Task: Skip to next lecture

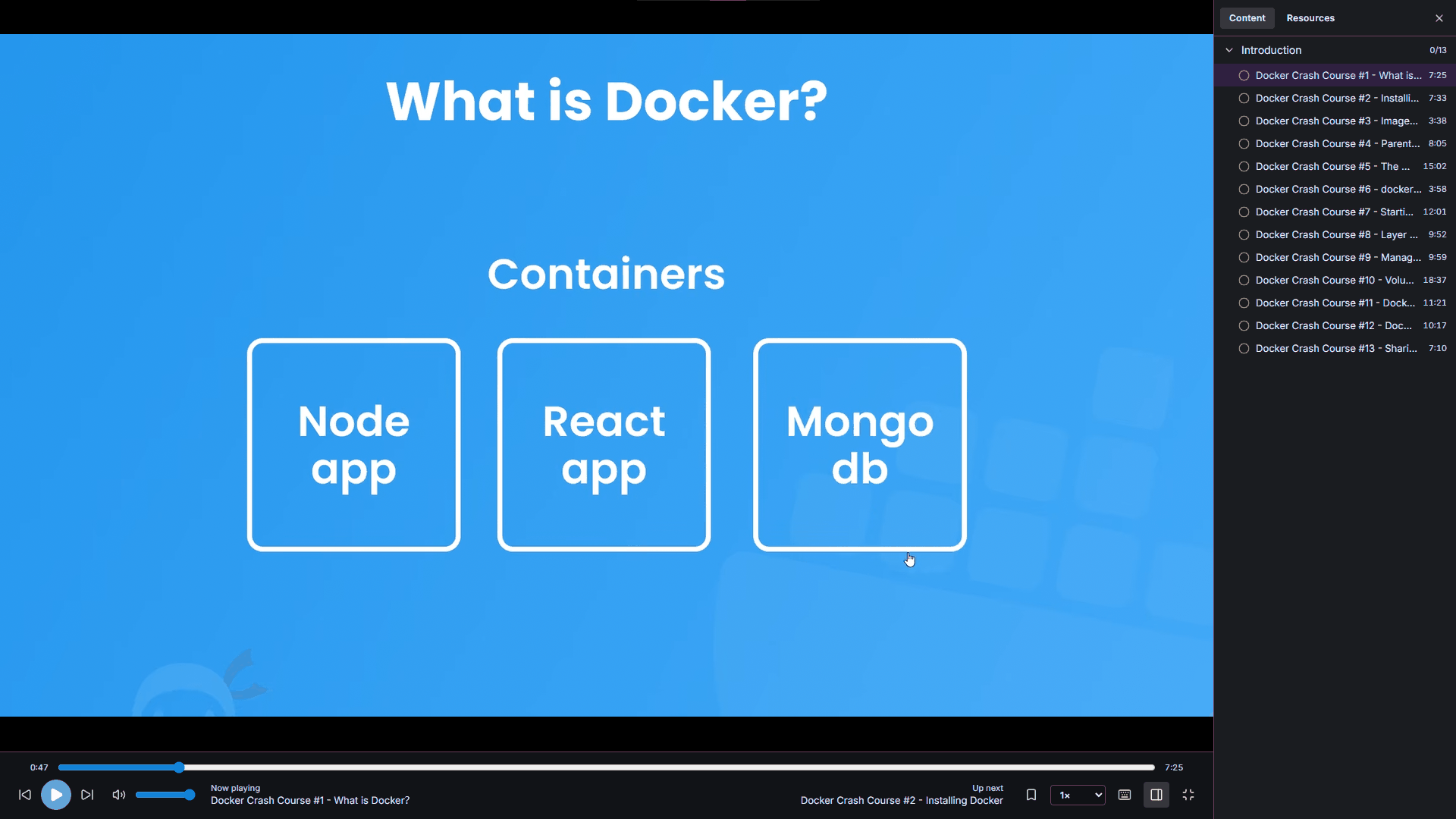Action: pos(87,795)
